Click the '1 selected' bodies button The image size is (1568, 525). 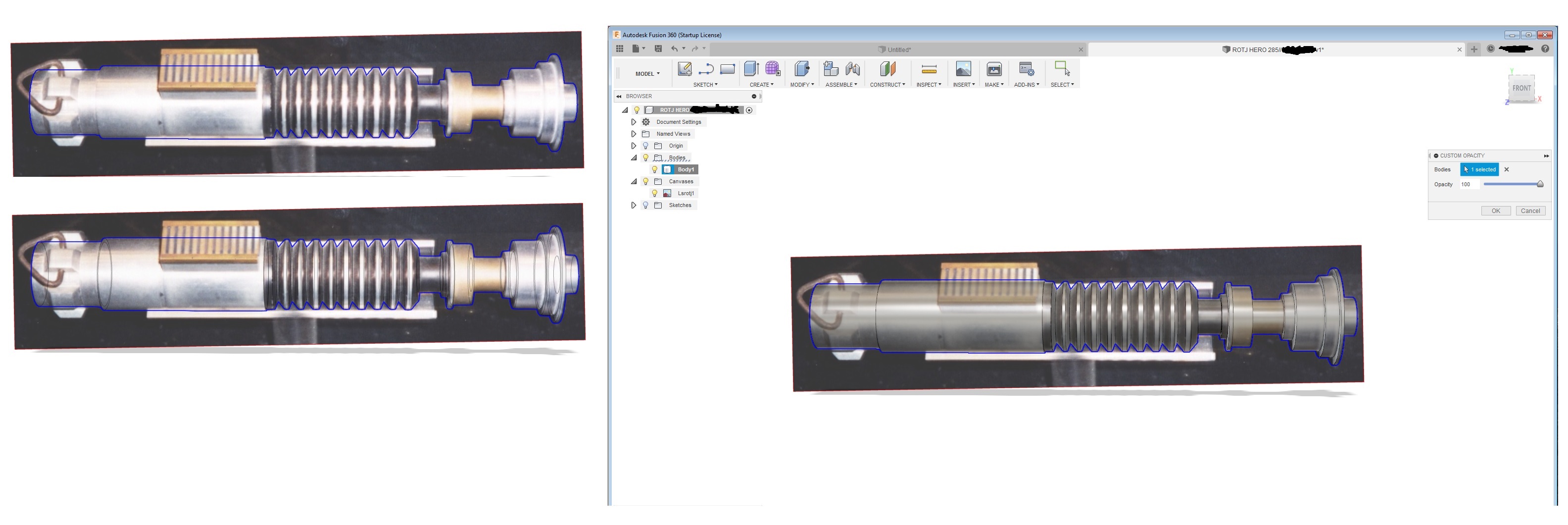click(x=1479, y=169)
